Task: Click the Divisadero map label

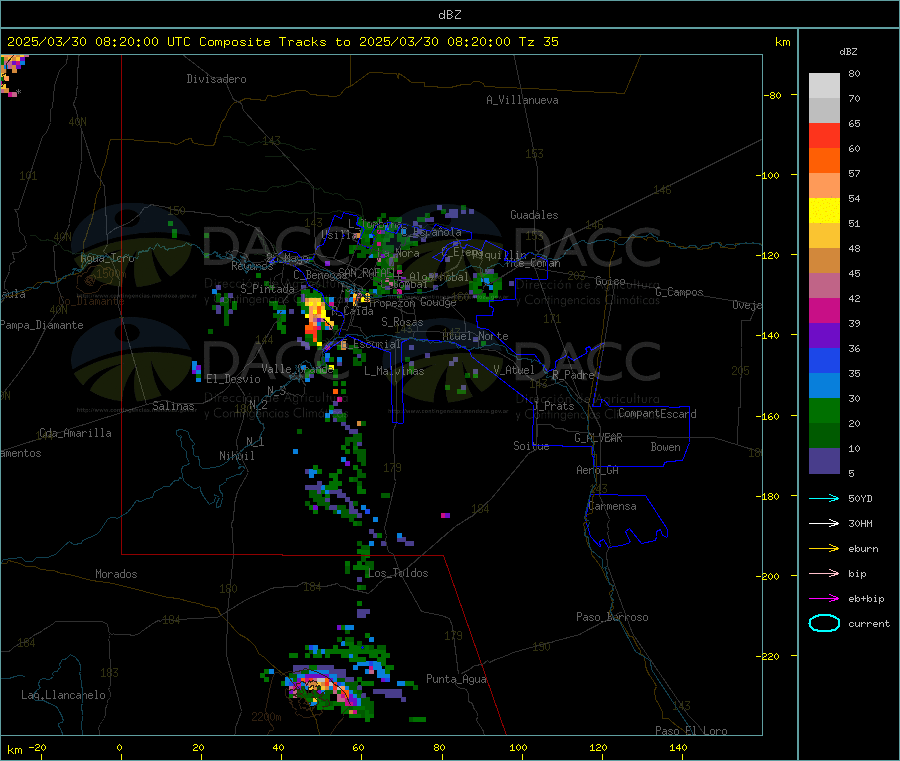Action: click(x=216, y=79)
